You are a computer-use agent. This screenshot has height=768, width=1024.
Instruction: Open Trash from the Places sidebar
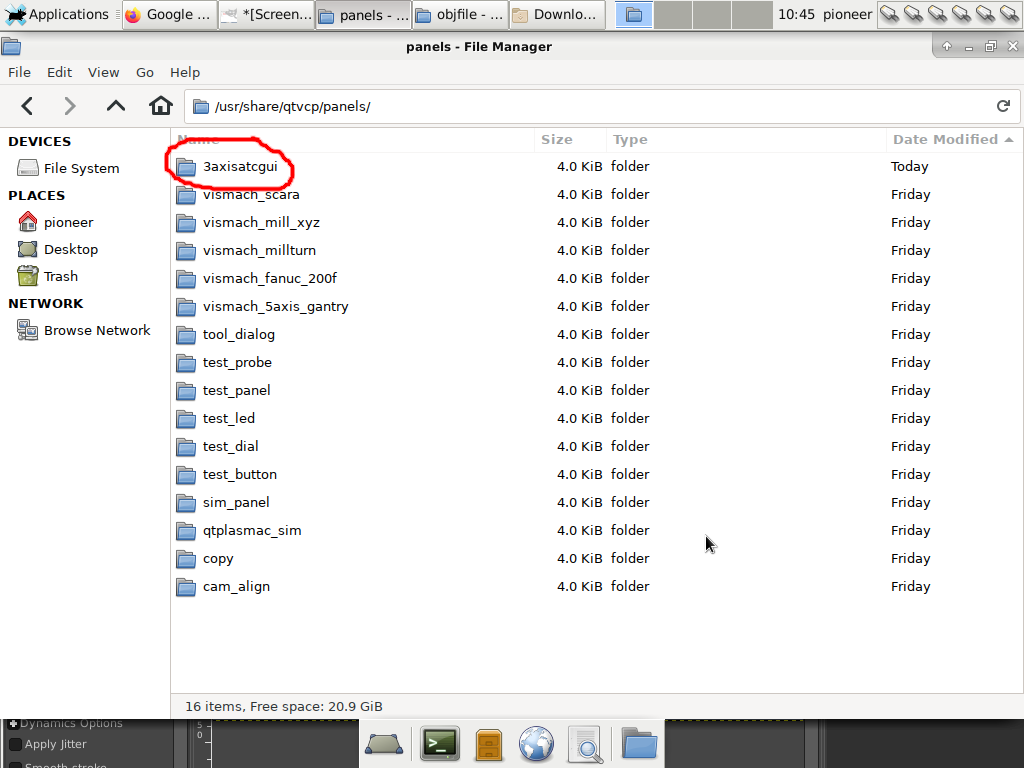pyautogui.click(x=60, y=276)
